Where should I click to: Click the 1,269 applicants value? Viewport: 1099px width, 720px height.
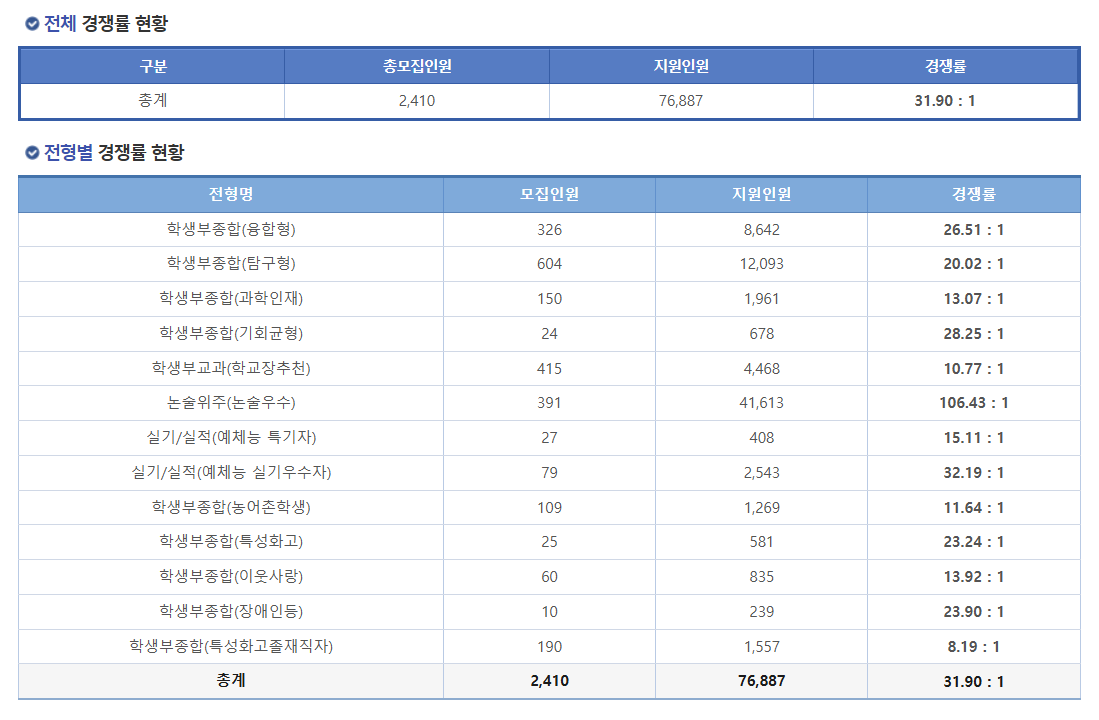pyautogui.click(x=762, y=508)
